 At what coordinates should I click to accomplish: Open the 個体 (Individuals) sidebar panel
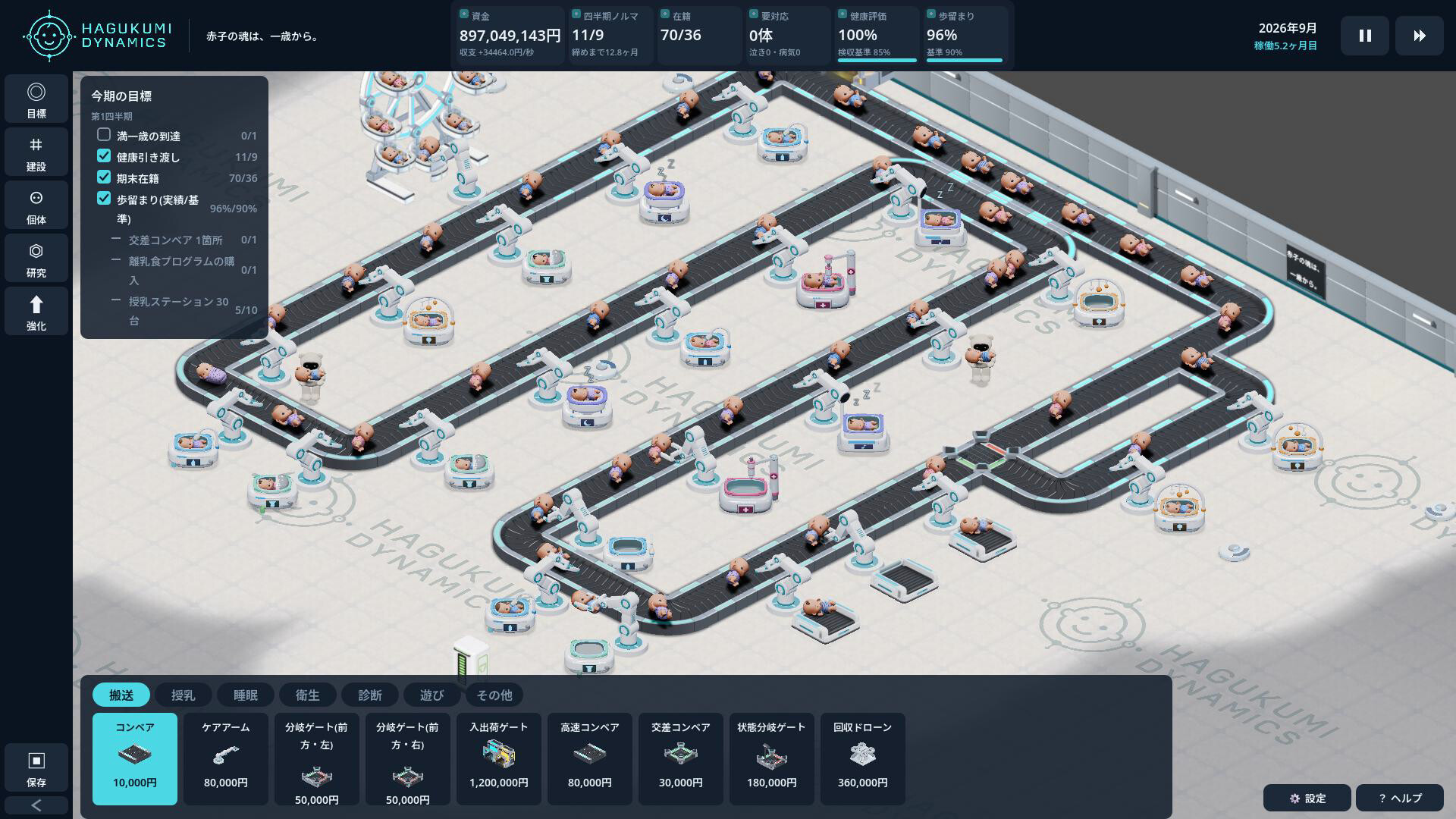click(36, 205)
